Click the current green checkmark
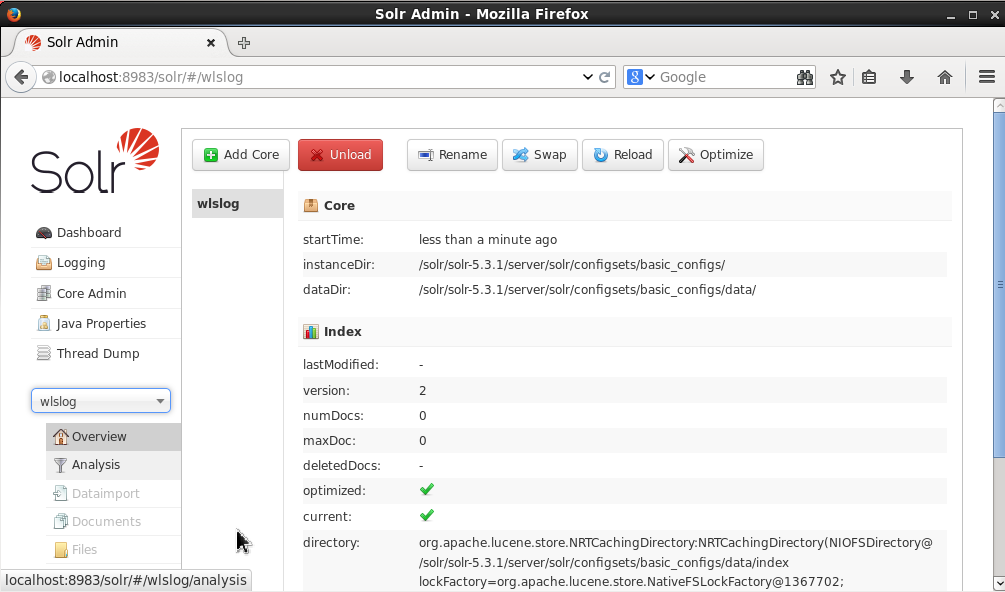Viewport: 1005px width, 592px height. [x=427, y=515]
